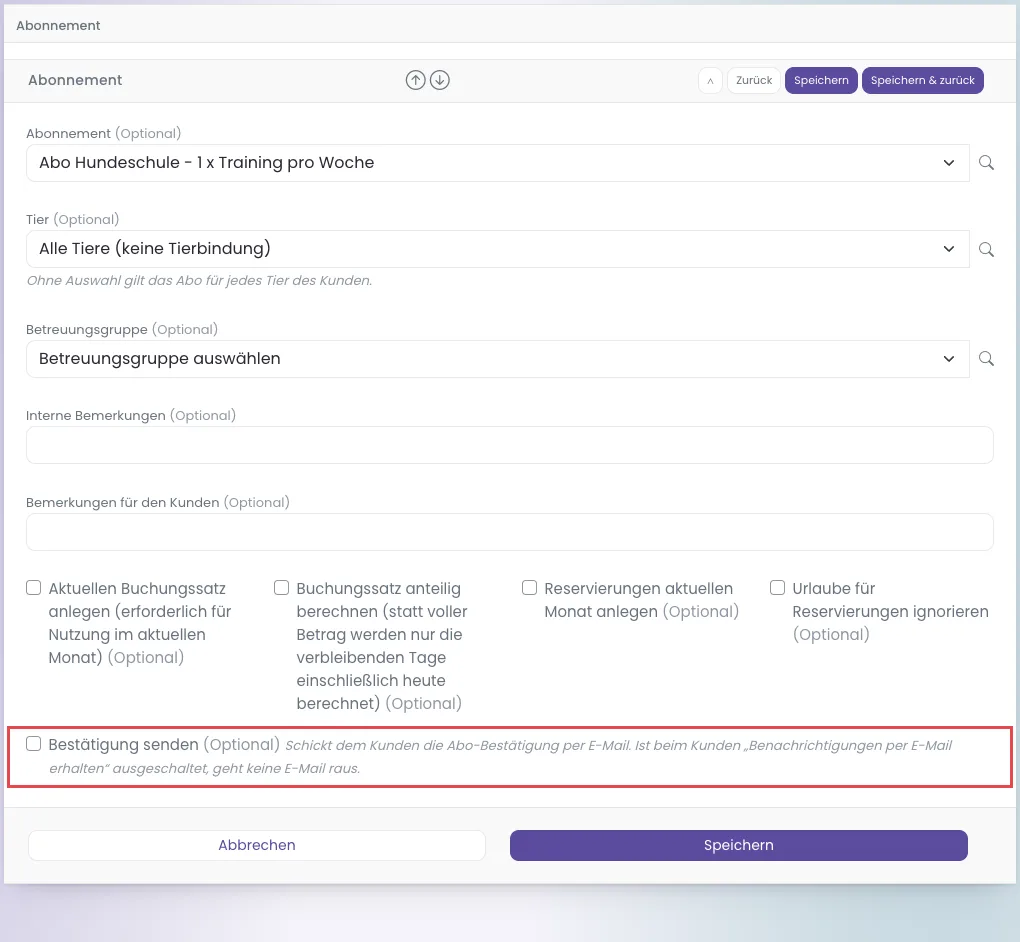Collapse section with the small caret button

click(710, 81)
